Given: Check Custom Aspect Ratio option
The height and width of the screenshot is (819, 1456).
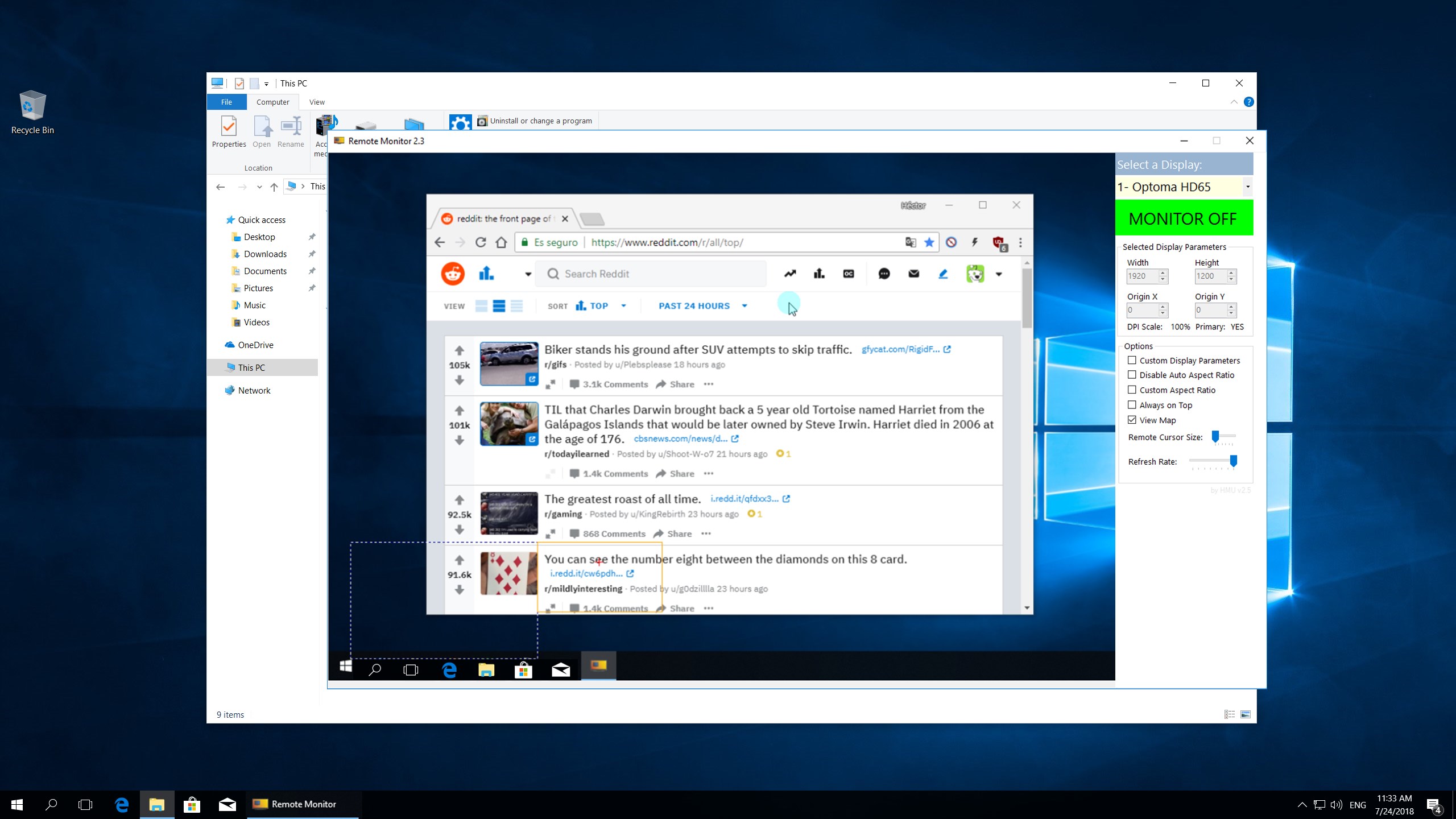Looking at the screenshot, I should click(1132, 390).
